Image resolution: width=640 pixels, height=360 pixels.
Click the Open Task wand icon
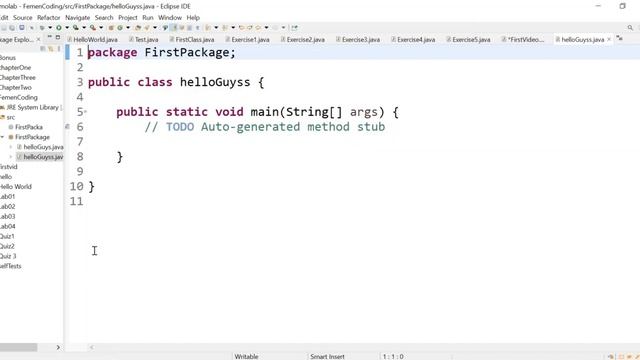[x=147, y=28]
